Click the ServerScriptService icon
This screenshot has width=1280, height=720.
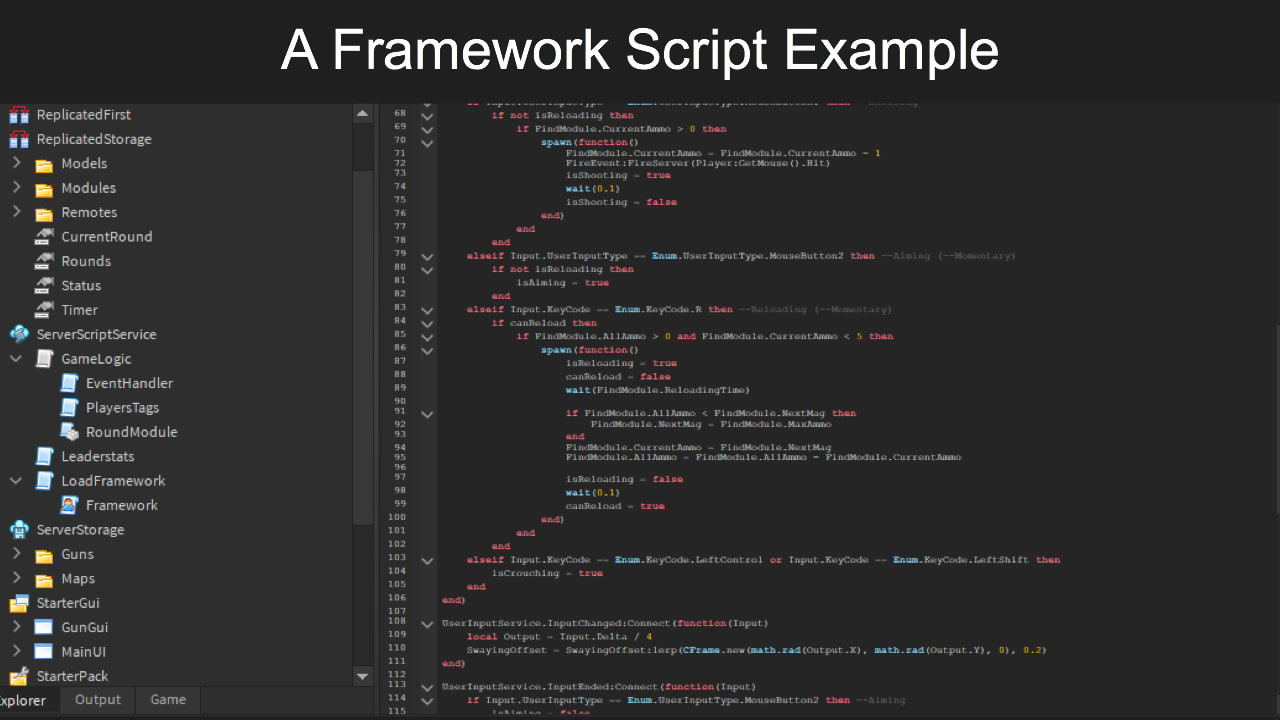coord(19,334)
